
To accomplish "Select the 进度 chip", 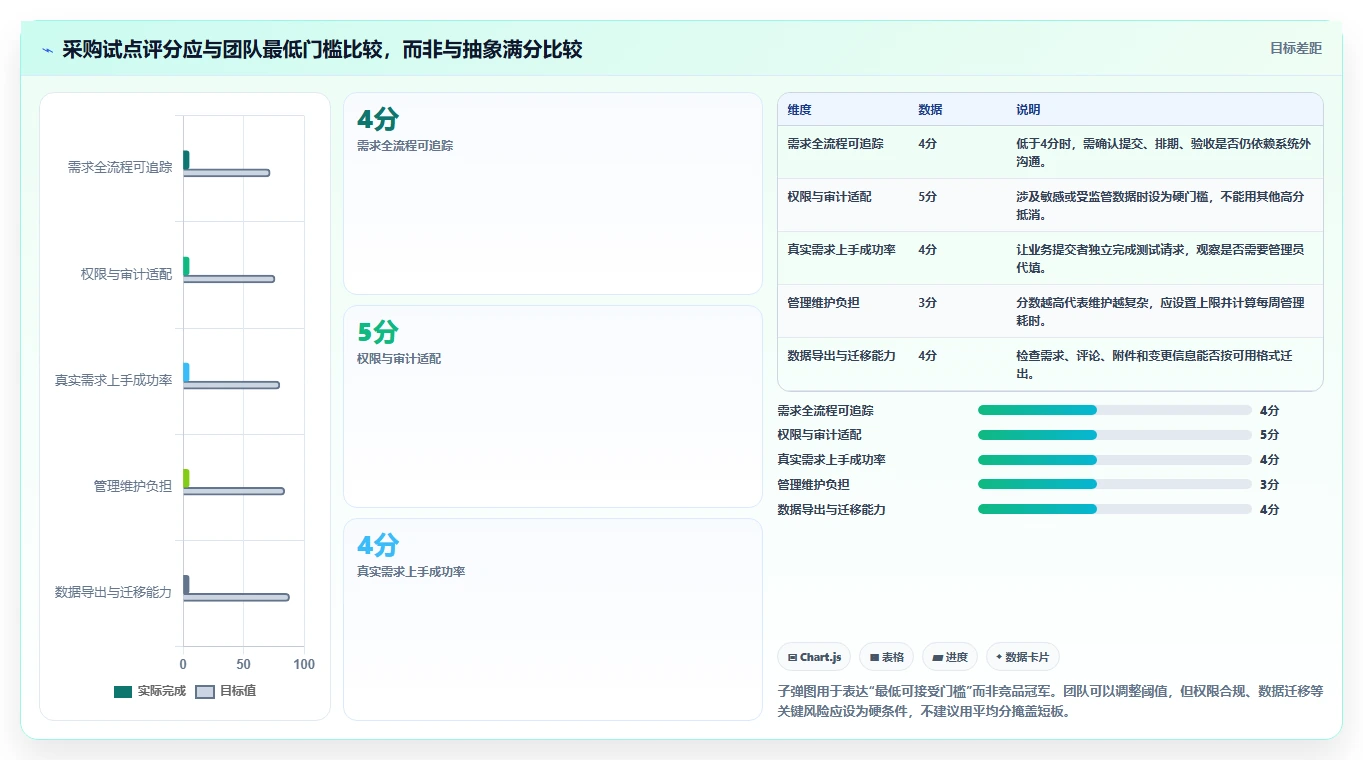I will coord(950,657).
